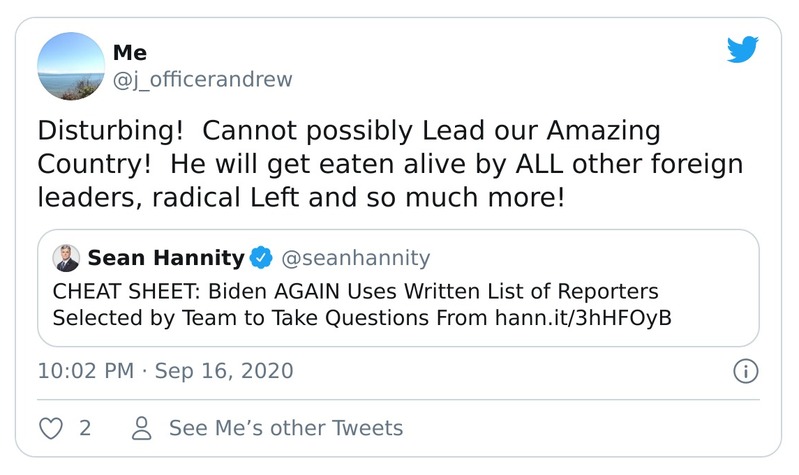The image size is (799, 475).
Task: Open Sean Hannity's name in quoted tweet
Action: tap(166, 258)
